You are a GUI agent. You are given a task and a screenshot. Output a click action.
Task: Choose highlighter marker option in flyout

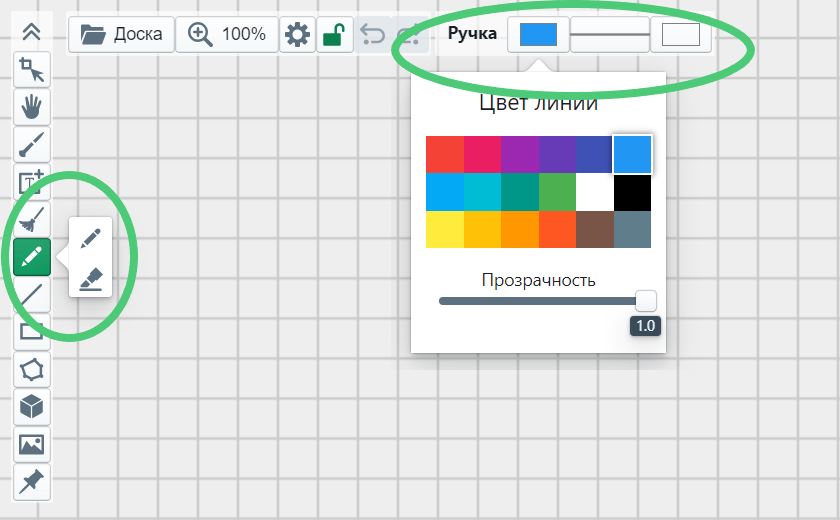[x=91, y=278]
